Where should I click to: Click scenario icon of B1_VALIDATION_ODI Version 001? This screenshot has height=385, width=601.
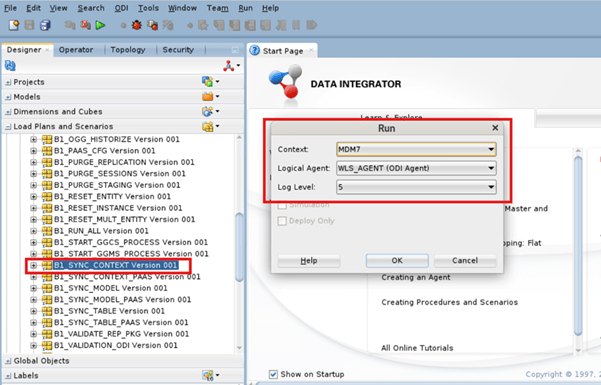47,346
